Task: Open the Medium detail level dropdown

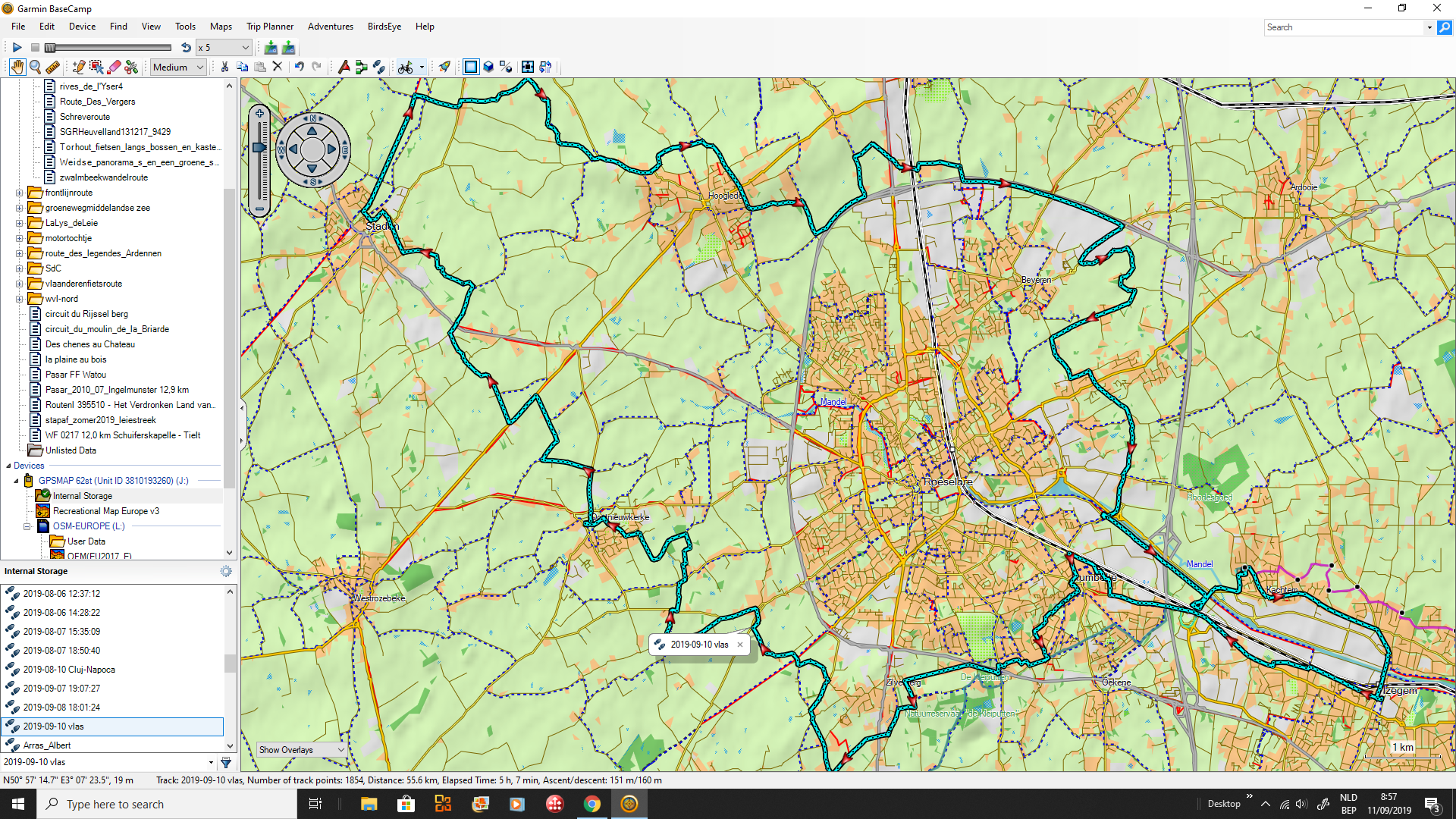Action: click(x=178, y=67)
